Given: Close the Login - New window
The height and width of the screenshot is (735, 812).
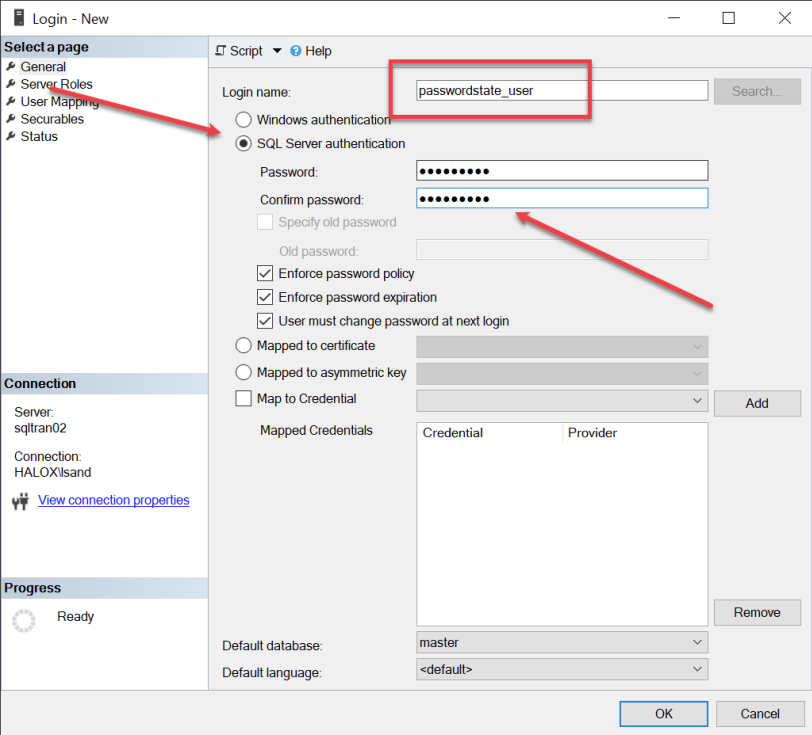Looking at the screenshot, I should pos(785,18).
